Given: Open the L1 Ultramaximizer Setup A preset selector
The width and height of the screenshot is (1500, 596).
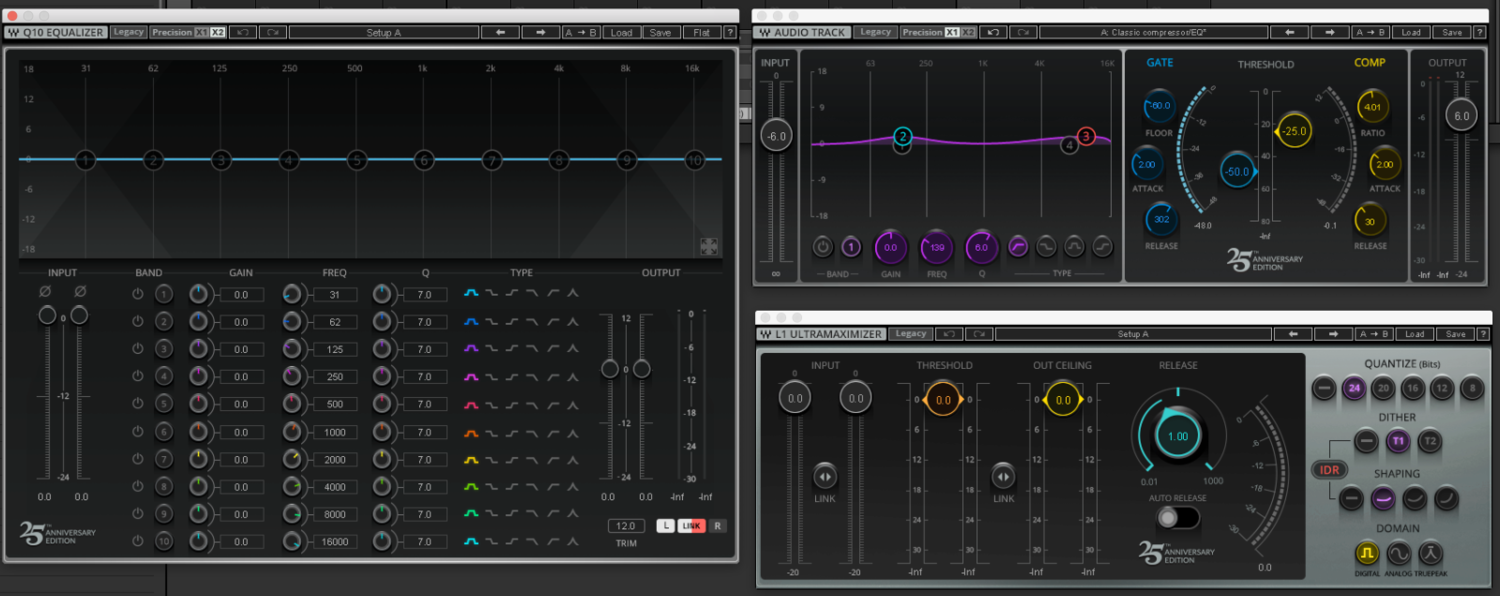Looking at the screenshot, I should pyautogui.click(x=1133, y=334).
